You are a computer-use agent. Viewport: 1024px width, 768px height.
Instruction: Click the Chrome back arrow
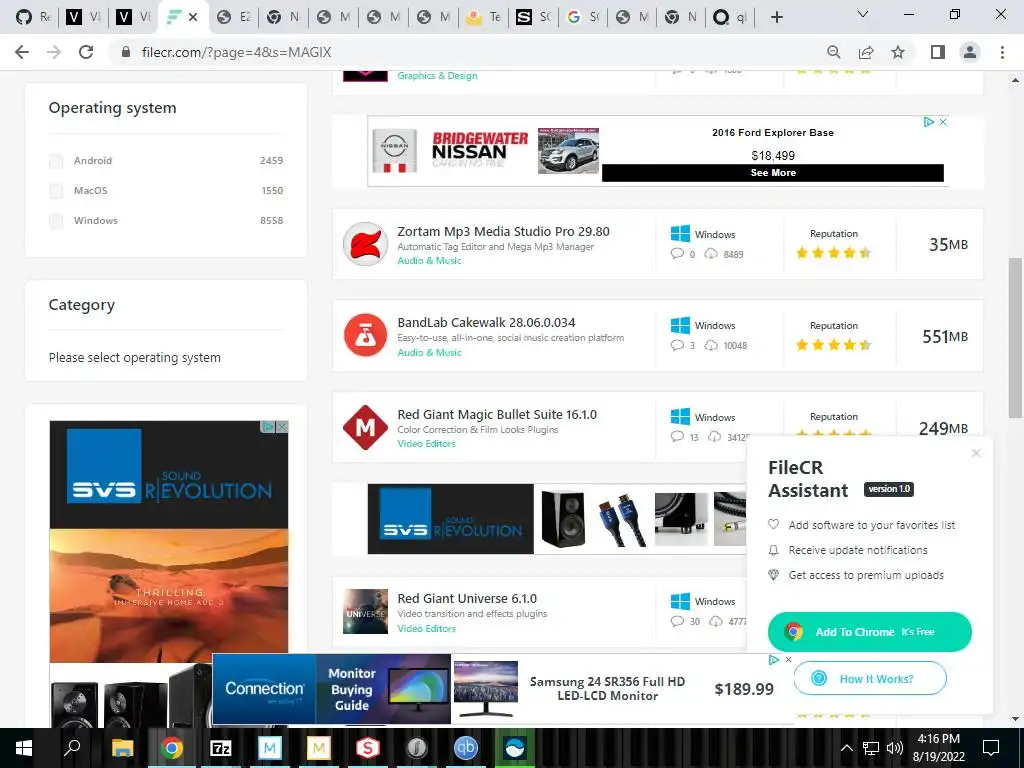tap(22, 52)
